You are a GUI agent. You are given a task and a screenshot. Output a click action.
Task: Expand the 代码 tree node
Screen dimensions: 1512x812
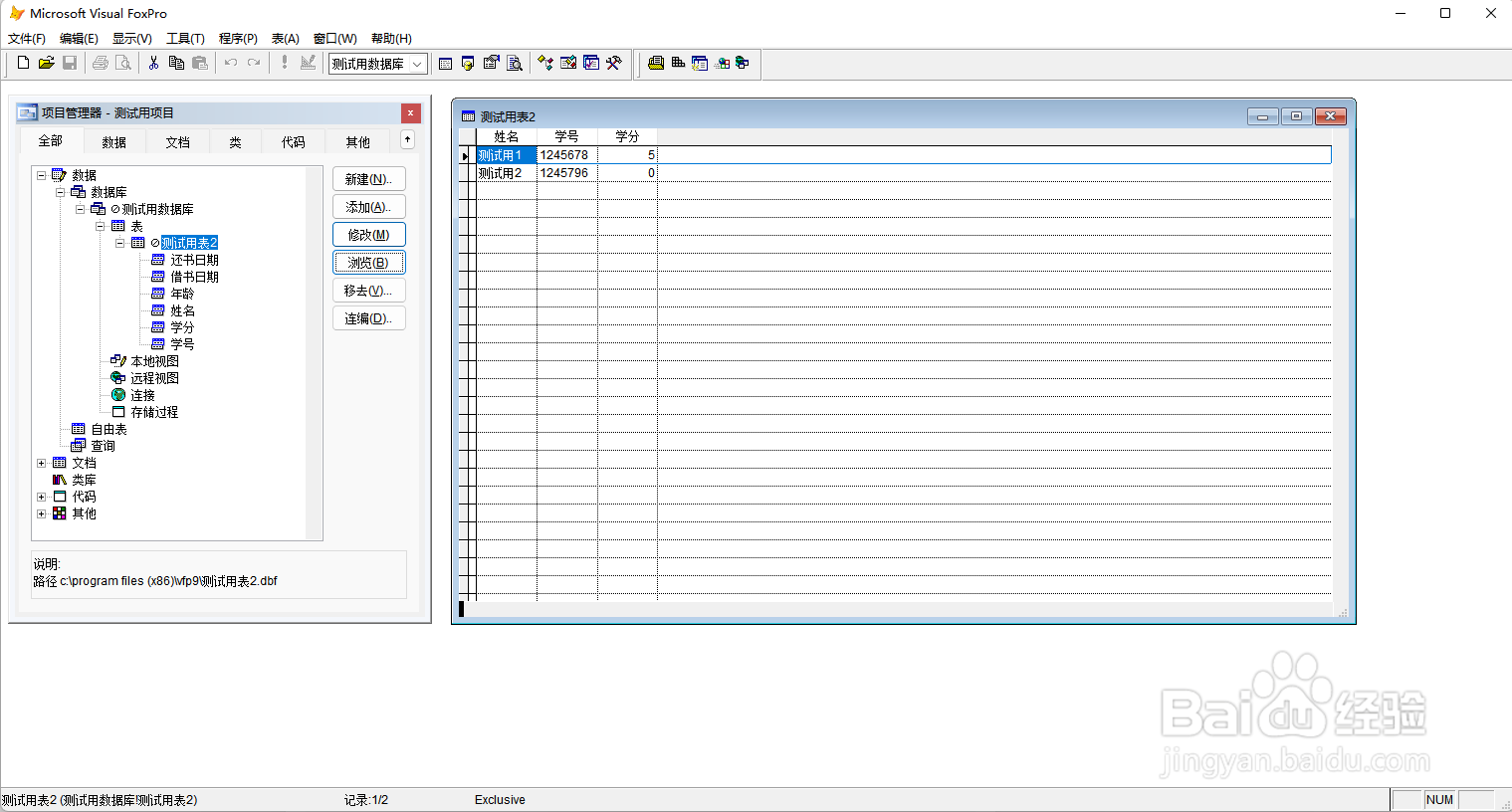tap(41, 497)
